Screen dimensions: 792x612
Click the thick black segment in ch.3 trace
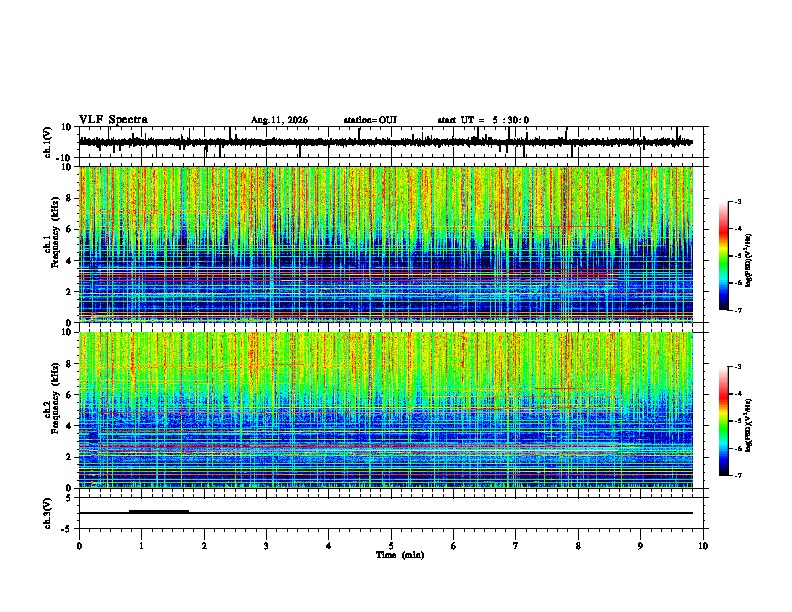tap(159, 511)
